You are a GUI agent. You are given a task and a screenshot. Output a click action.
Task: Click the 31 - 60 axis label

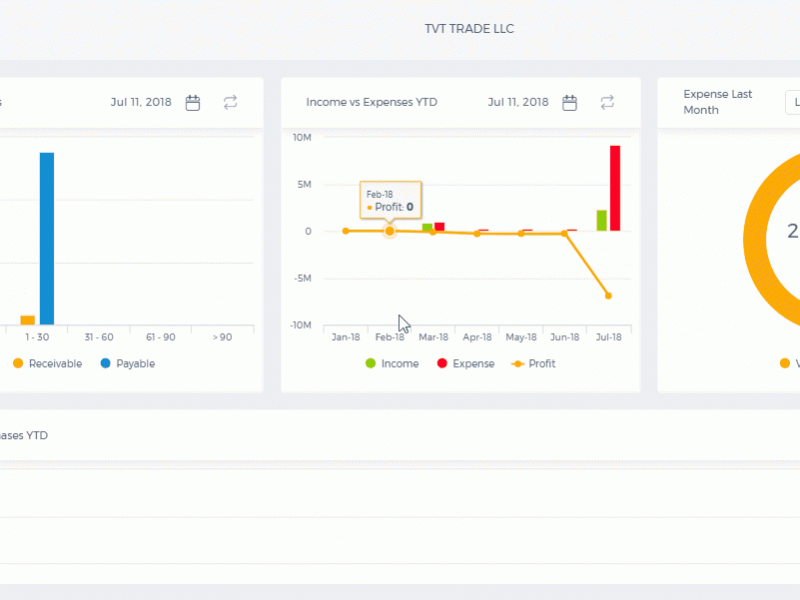point(99,337)
